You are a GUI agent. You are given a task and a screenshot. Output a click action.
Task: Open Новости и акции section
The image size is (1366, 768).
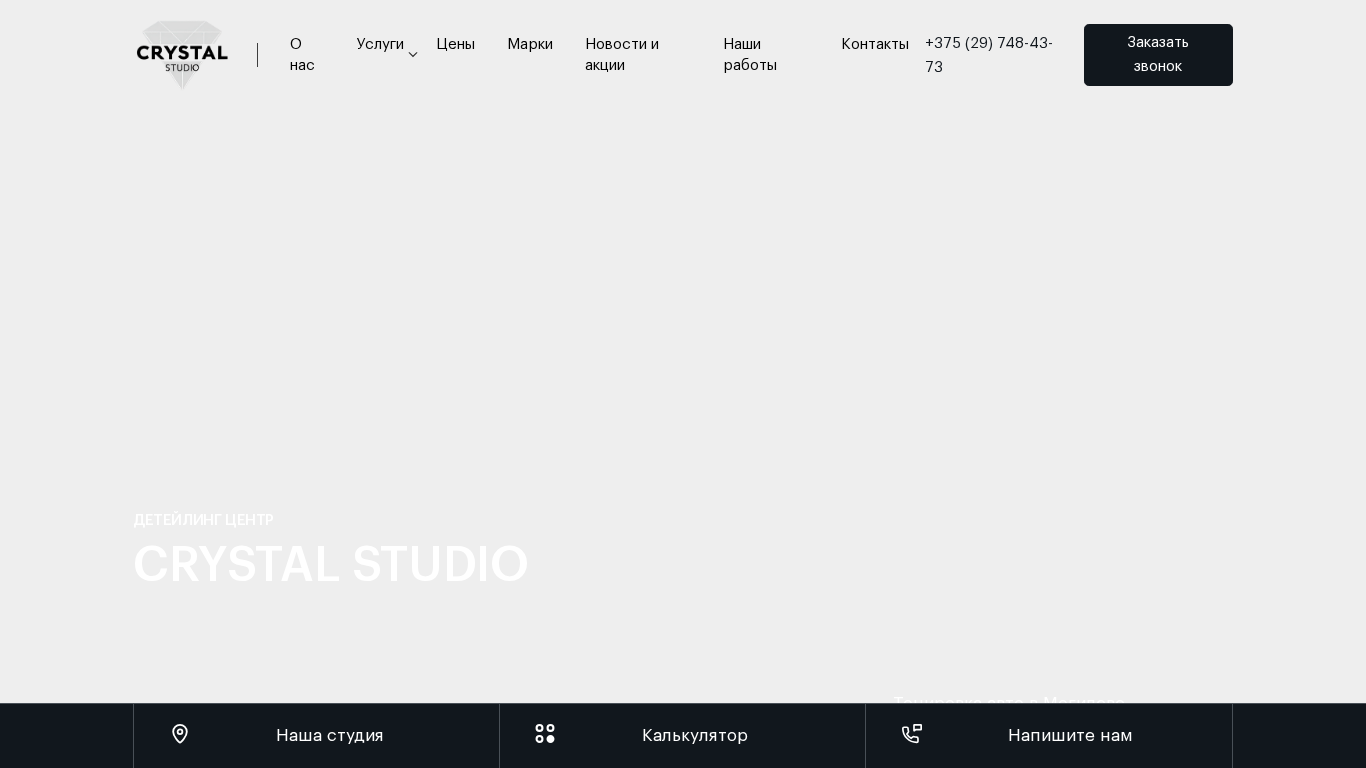[622, 55]
